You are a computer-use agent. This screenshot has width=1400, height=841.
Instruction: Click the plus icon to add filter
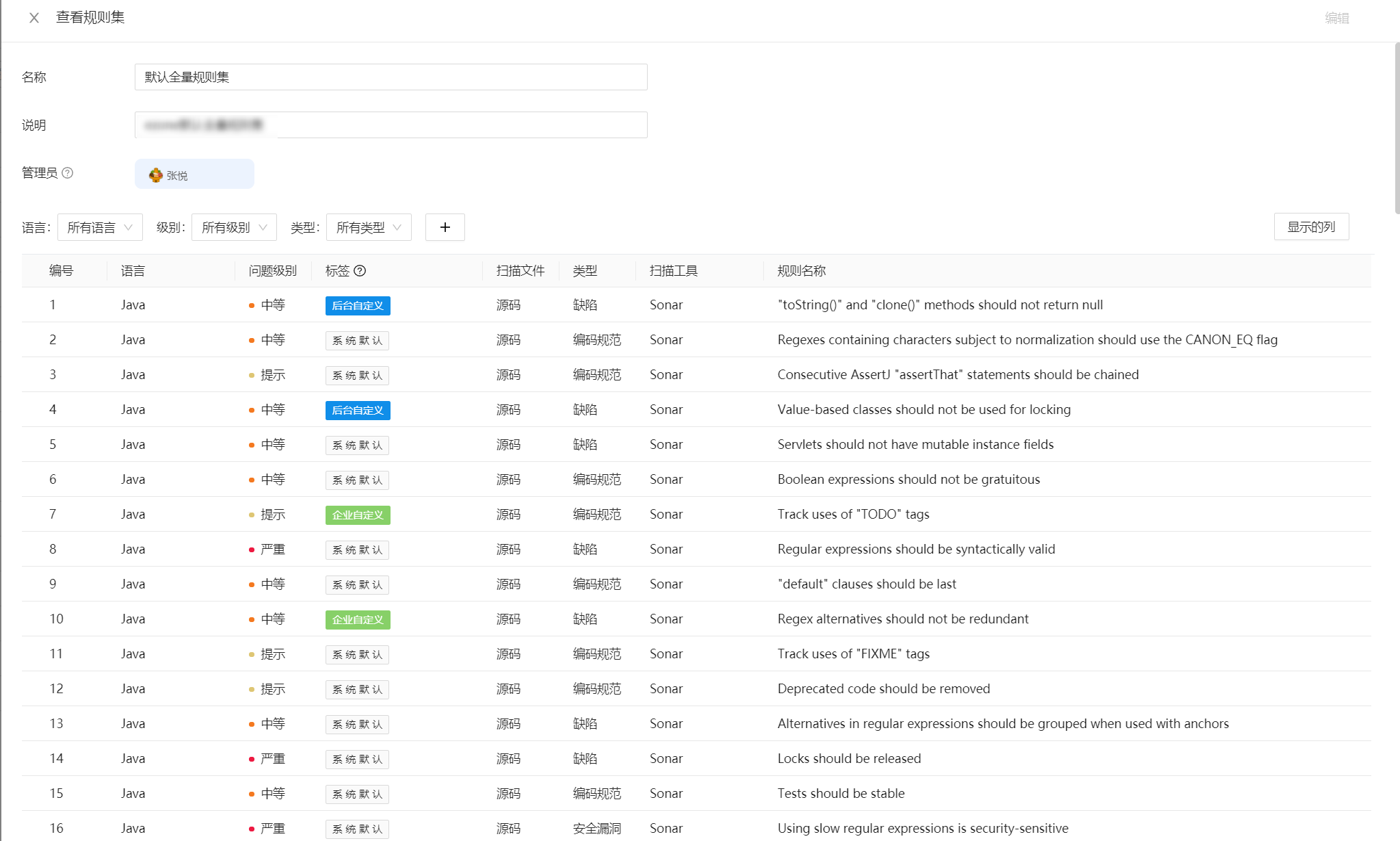tap(445, 227)
